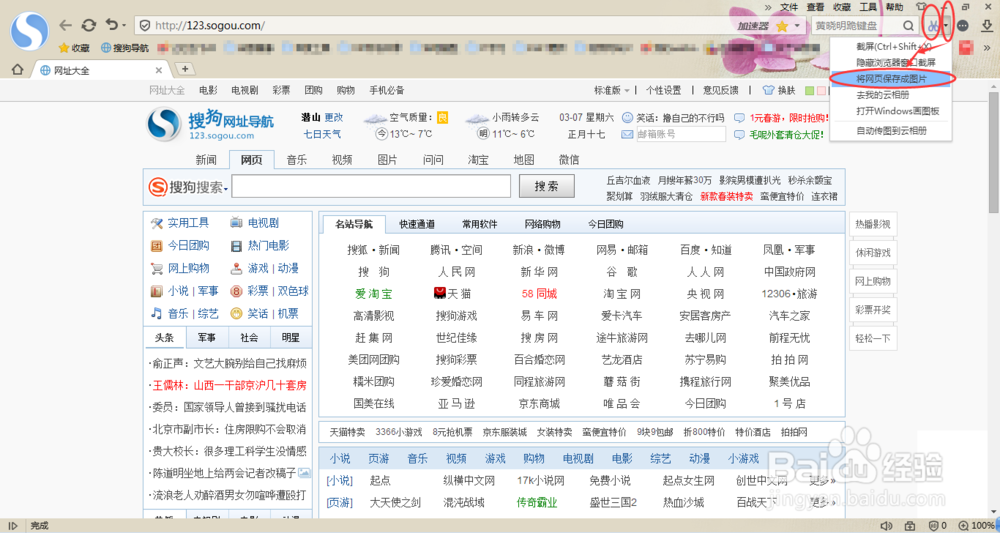Switch to the 军事 news tab
This screenshot has width=1000, height=533.
click(207, 337)
